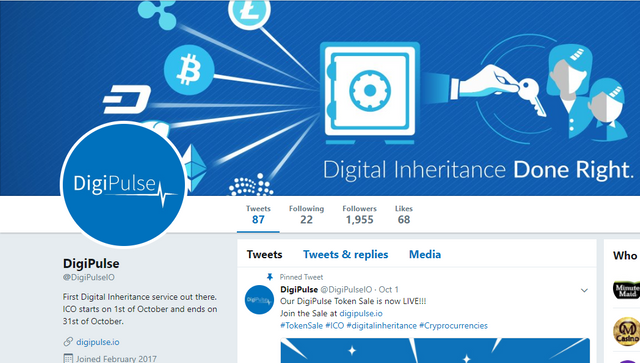Screen dimensions: 640x363
Task: Click the Who to follow heading
Action: point(626,256)
